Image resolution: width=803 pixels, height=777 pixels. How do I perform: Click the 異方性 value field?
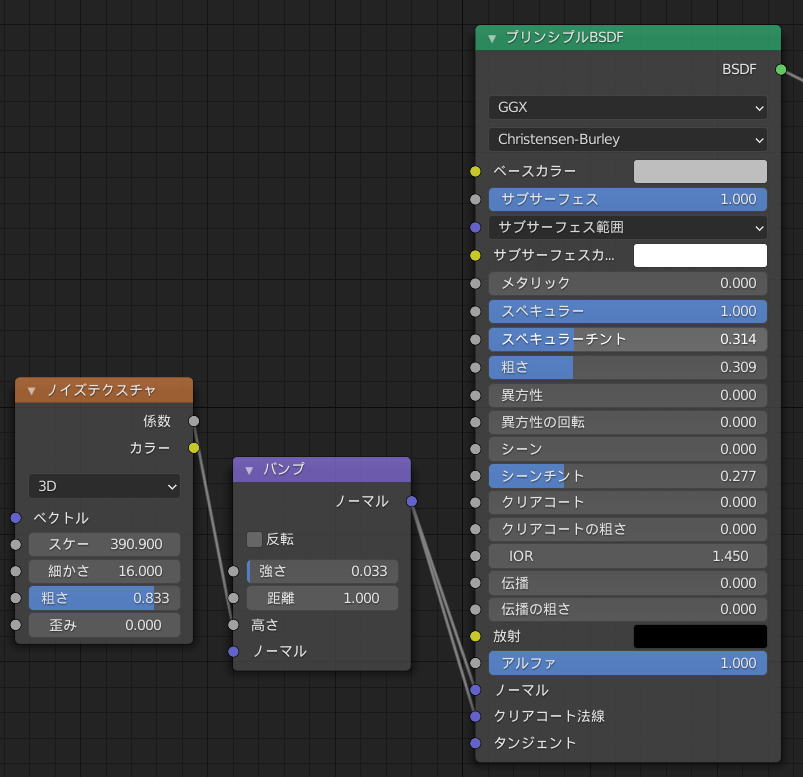click(x=628, y=395)
